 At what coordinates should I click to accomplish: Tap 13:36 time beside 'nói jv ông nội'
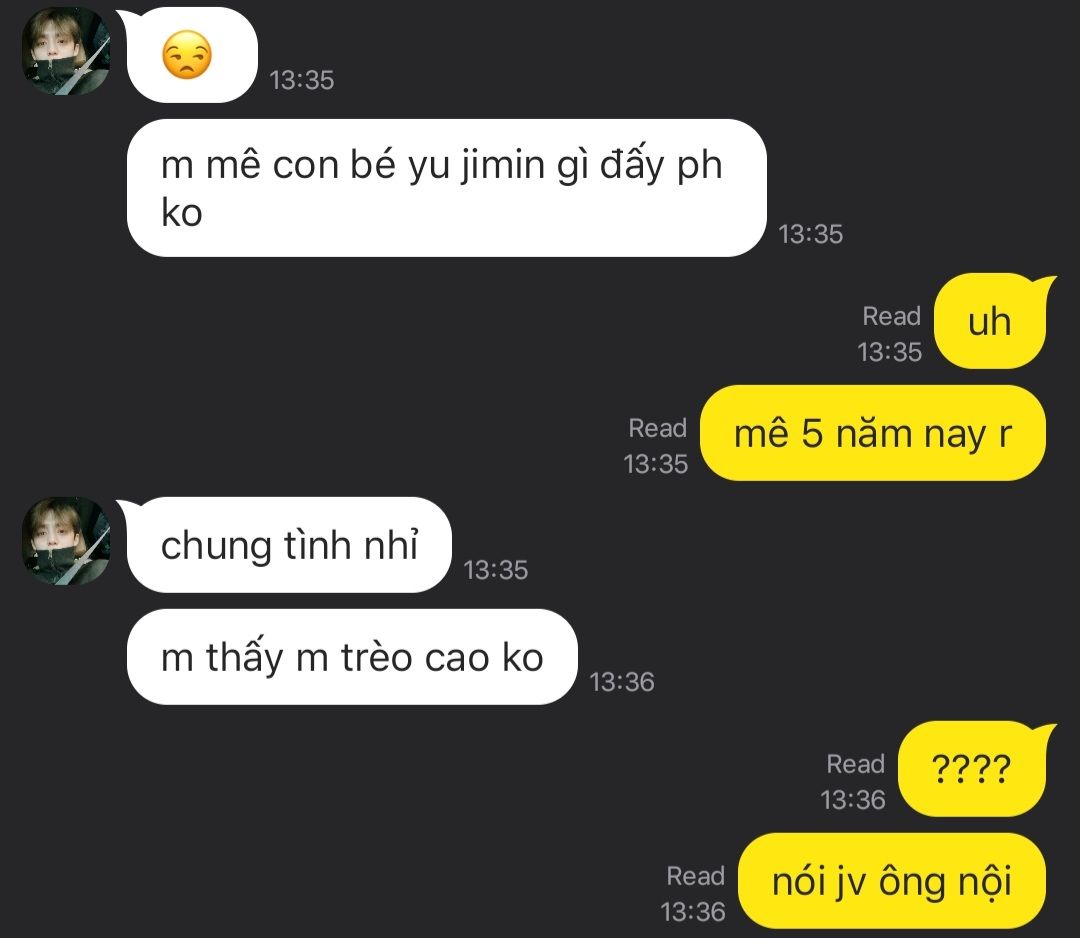point(693,912)
